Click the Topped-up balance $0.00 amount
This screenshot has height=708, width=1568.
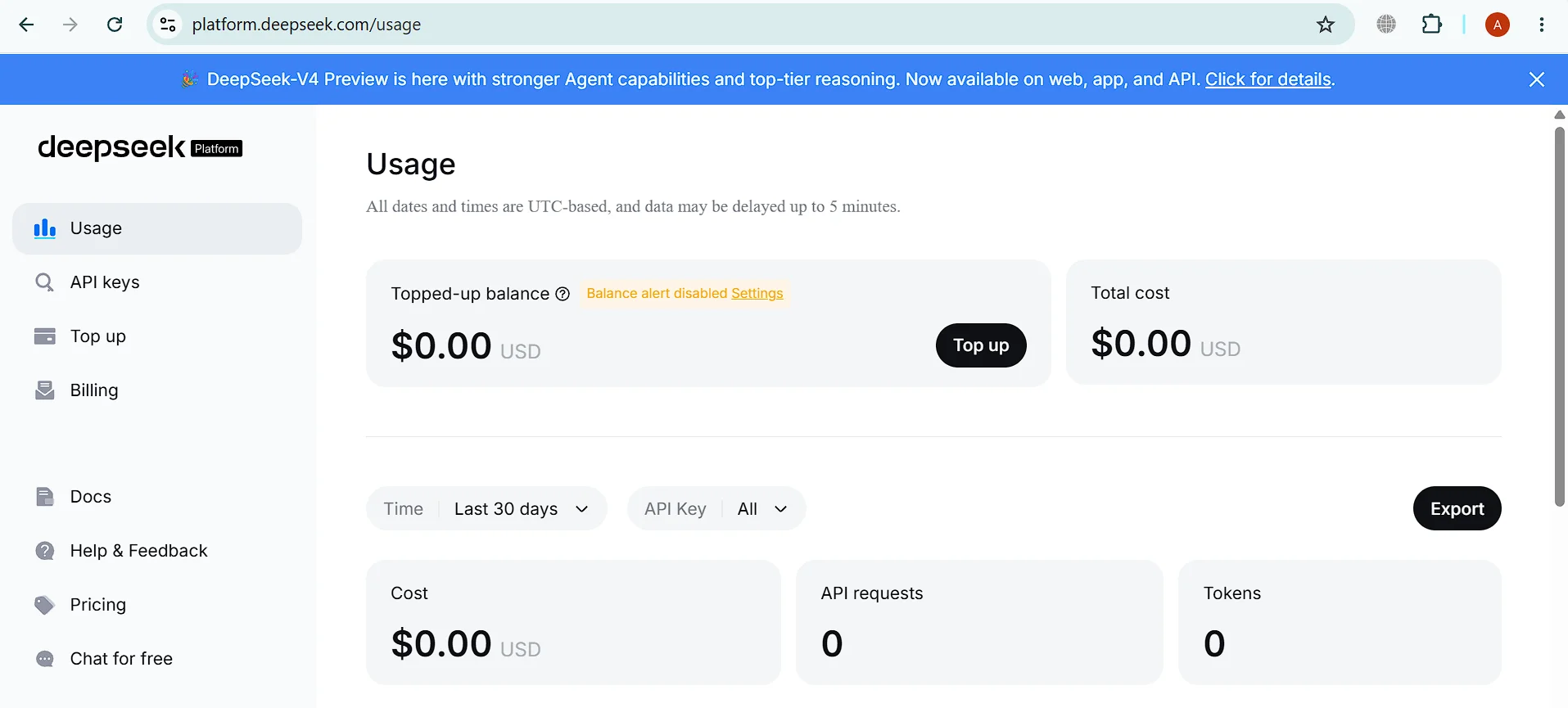pyautogui.click(x=441, y=345)
